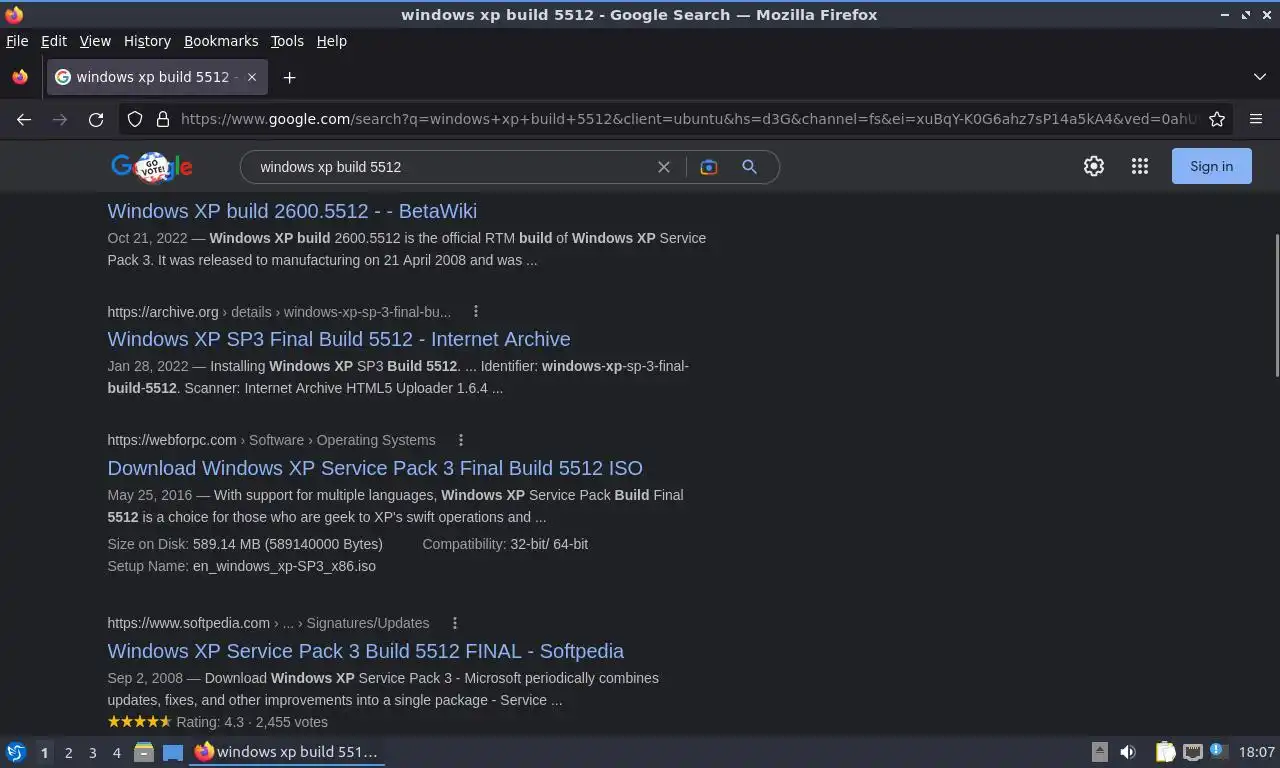The height and width of the screenshot is (768, 1280).
Task: Click the 18:07 taskbar clock
Action: (1257, 752)
